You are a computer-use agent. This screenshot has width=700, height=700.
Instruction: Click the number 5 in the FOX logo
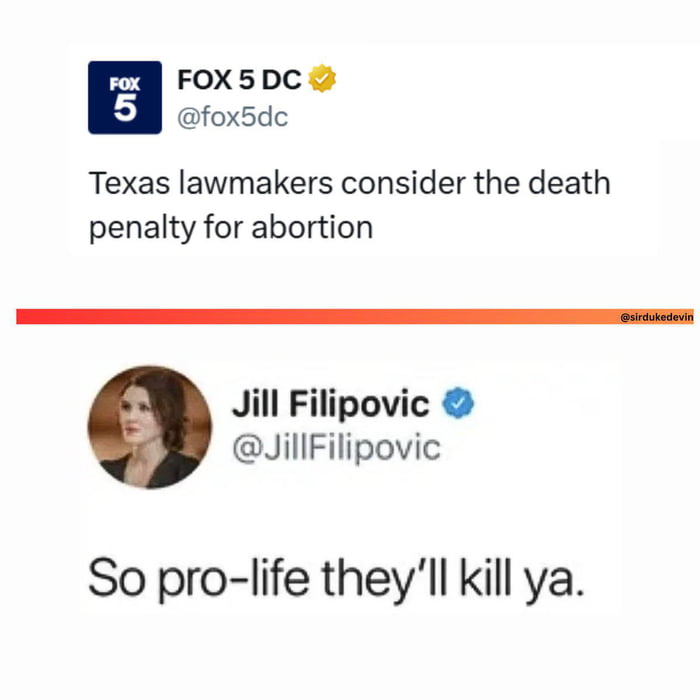[x=125, y=108]
